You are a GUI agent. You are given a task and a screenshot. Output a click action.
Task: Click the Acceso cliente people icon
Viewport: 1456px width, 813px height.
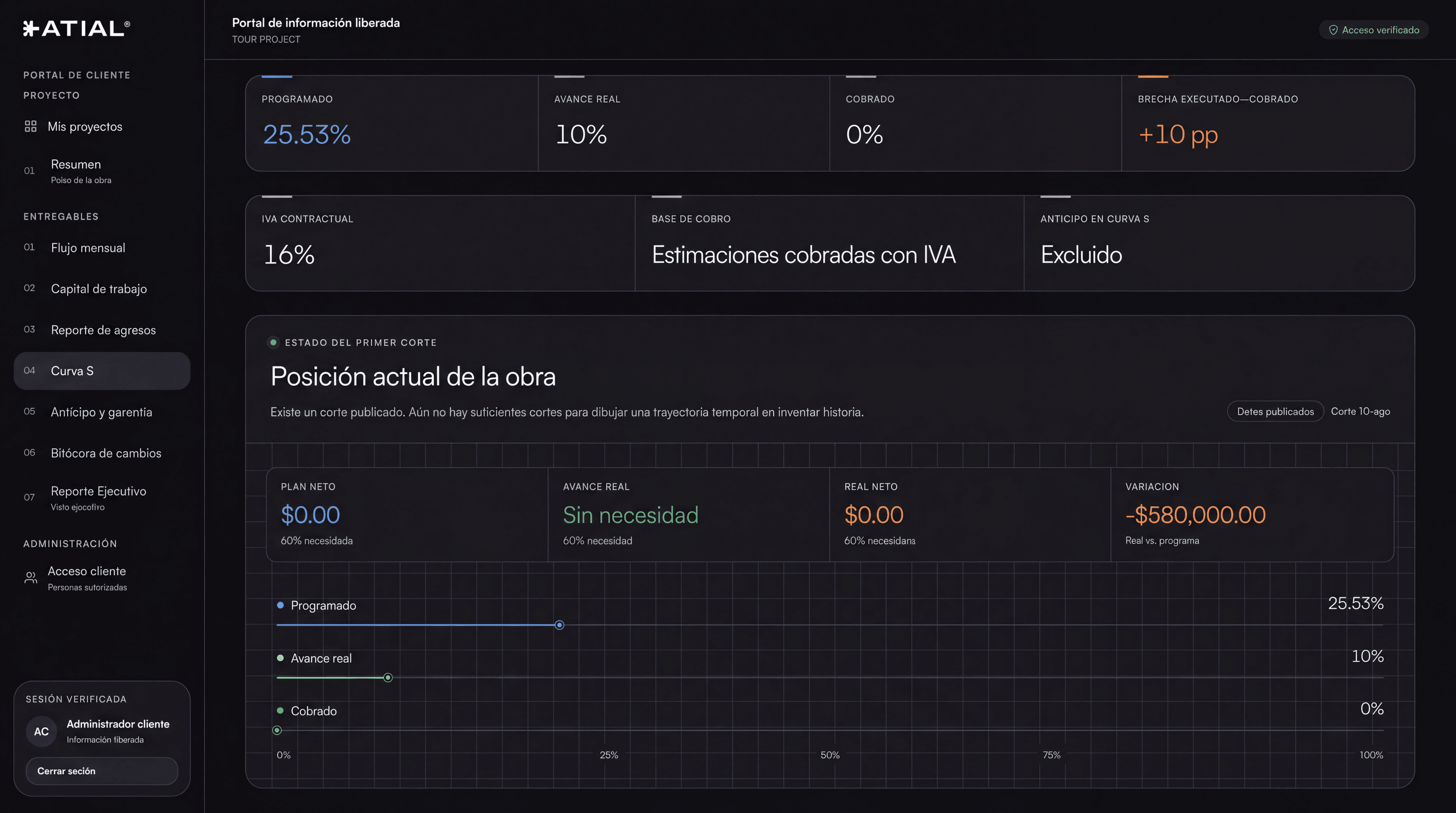(x=31, y=578)
